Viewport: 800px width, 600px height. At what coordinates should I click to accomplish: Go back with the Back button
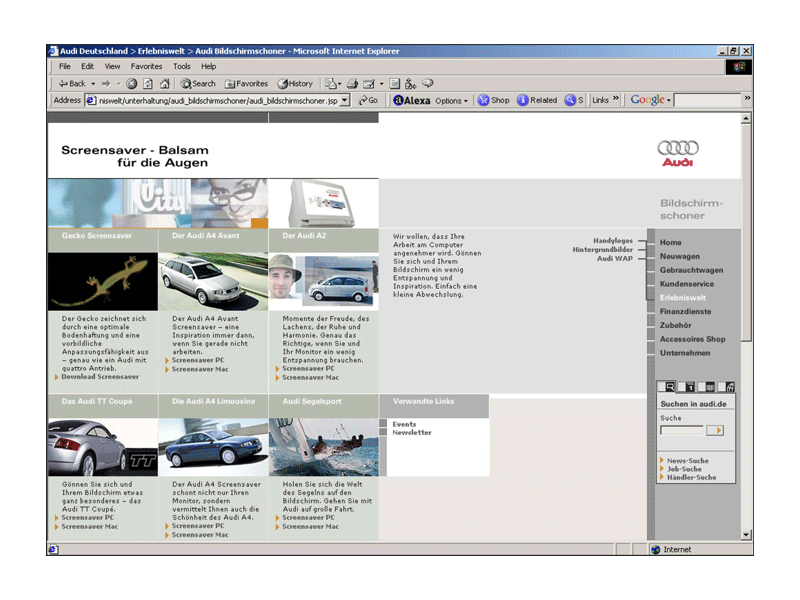72,84
